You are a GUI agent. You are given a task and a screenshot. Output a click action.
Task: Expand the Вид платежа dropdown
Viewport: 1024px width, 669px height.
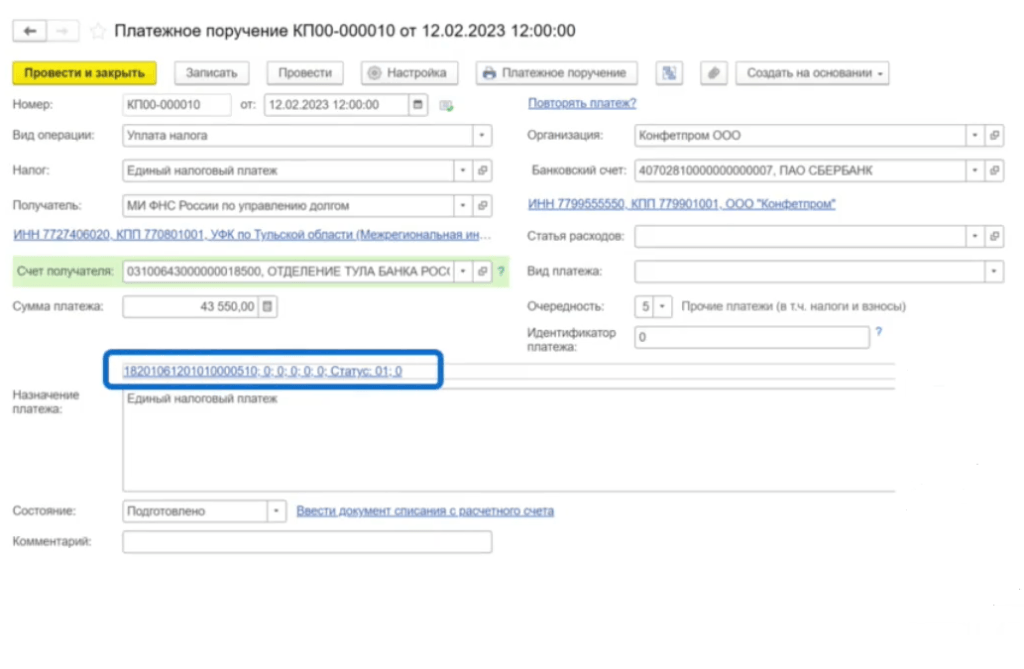point(993,271)
